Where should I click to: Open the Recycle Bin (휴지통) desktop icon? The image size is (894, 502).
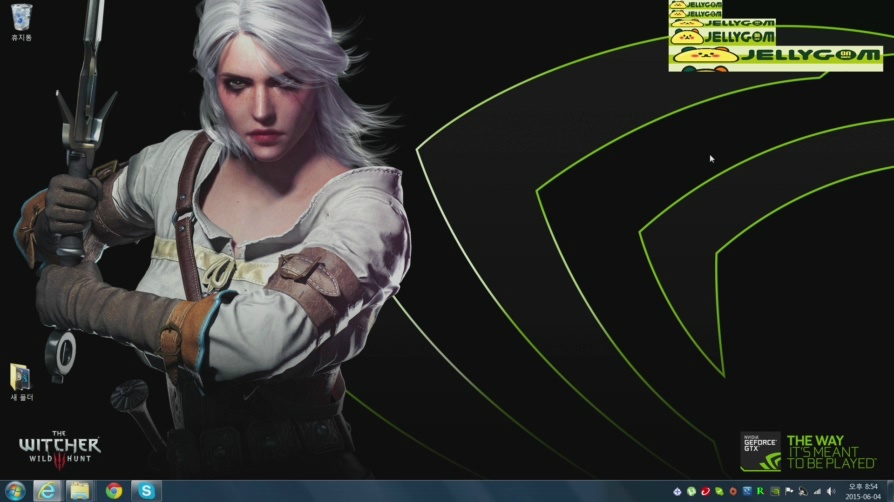(22, 22)
